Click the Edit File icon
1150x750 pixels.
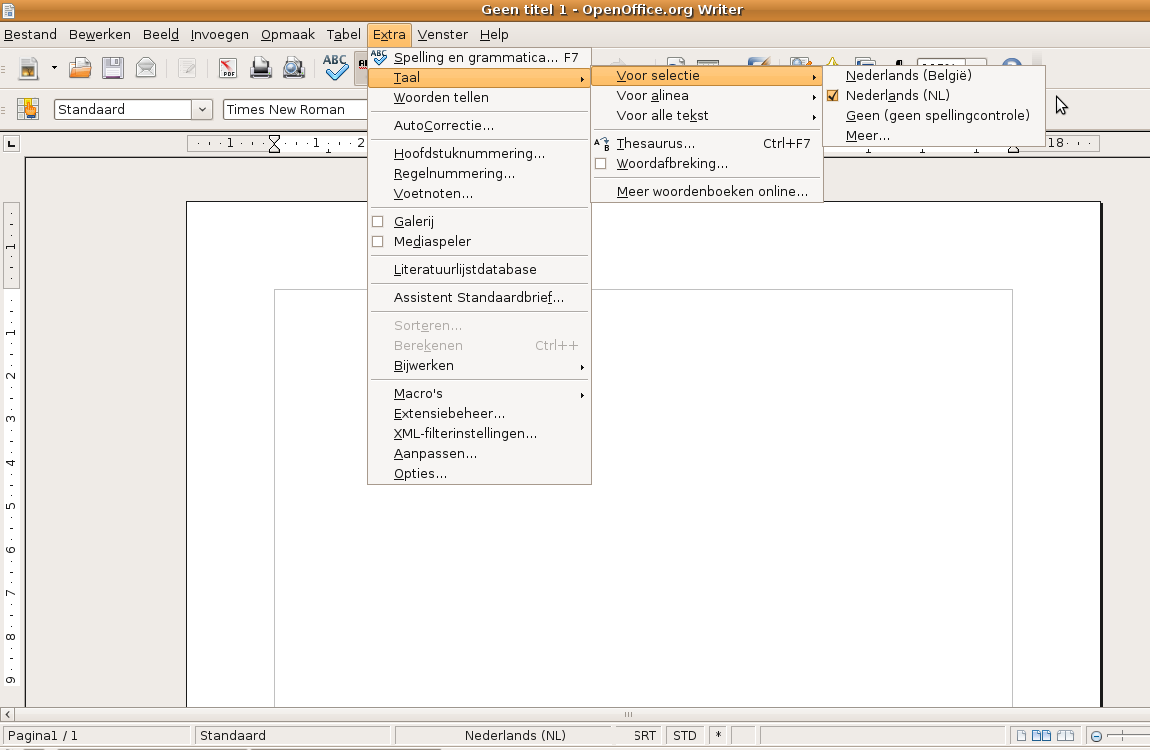click(x=187, y=68)
